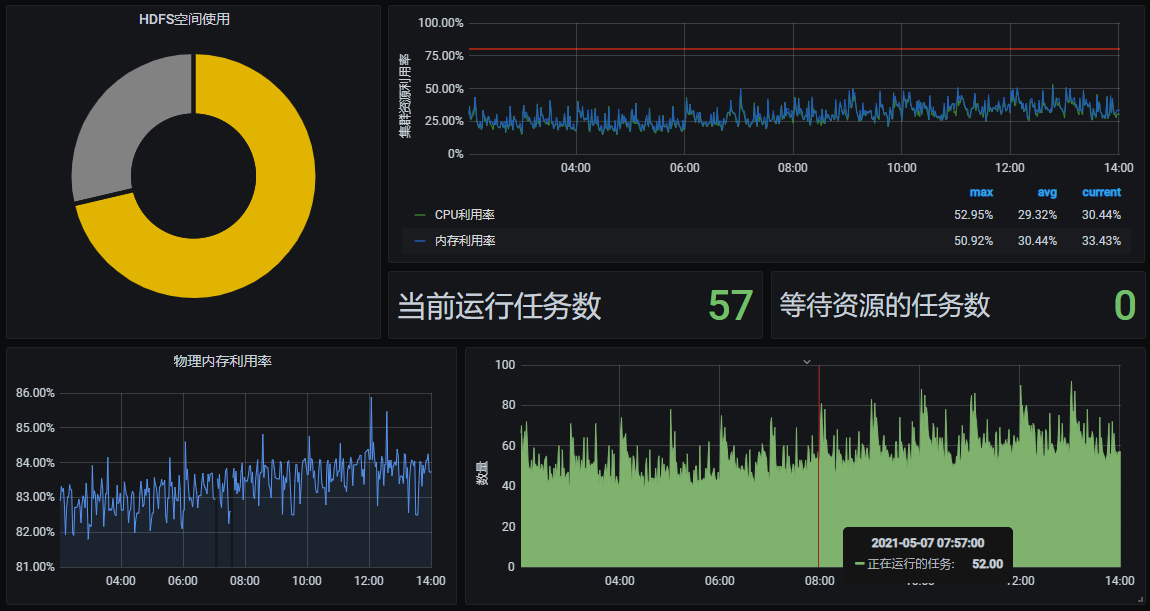Image resolution: width=1150 pixels, height=611 pixels.
Task: Toggle the 内存利用率 series in the legend
Action: pos(465,241)
